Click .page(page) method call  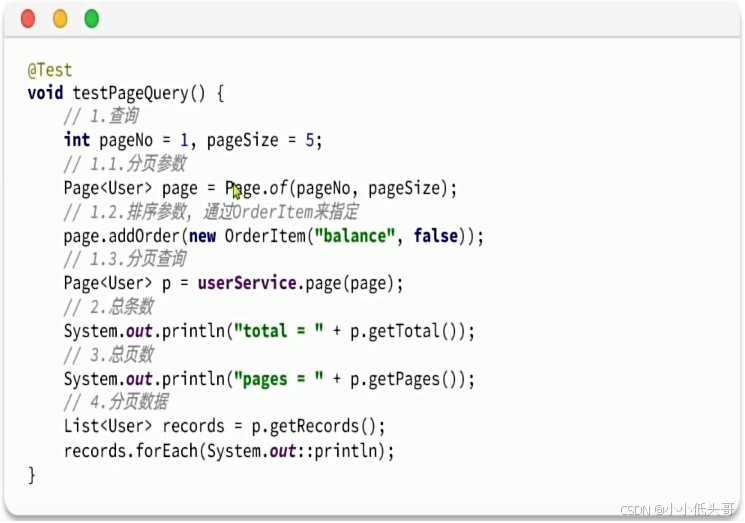(x=346, y=284)
